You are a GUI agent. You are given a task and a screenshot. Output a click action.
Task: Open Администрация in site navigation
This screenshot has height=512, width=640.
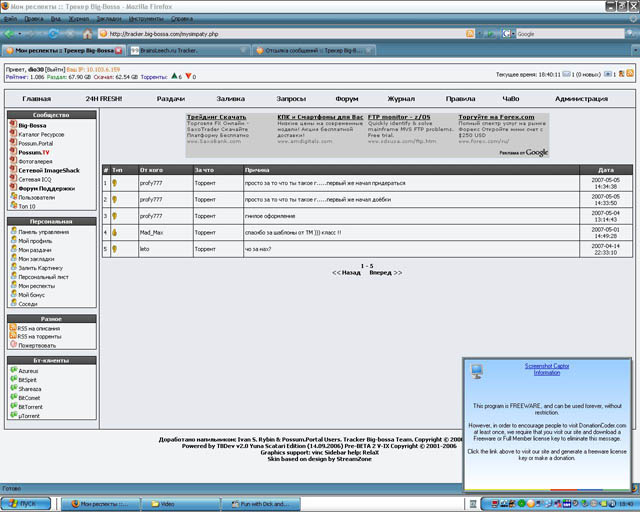(581, 99)
